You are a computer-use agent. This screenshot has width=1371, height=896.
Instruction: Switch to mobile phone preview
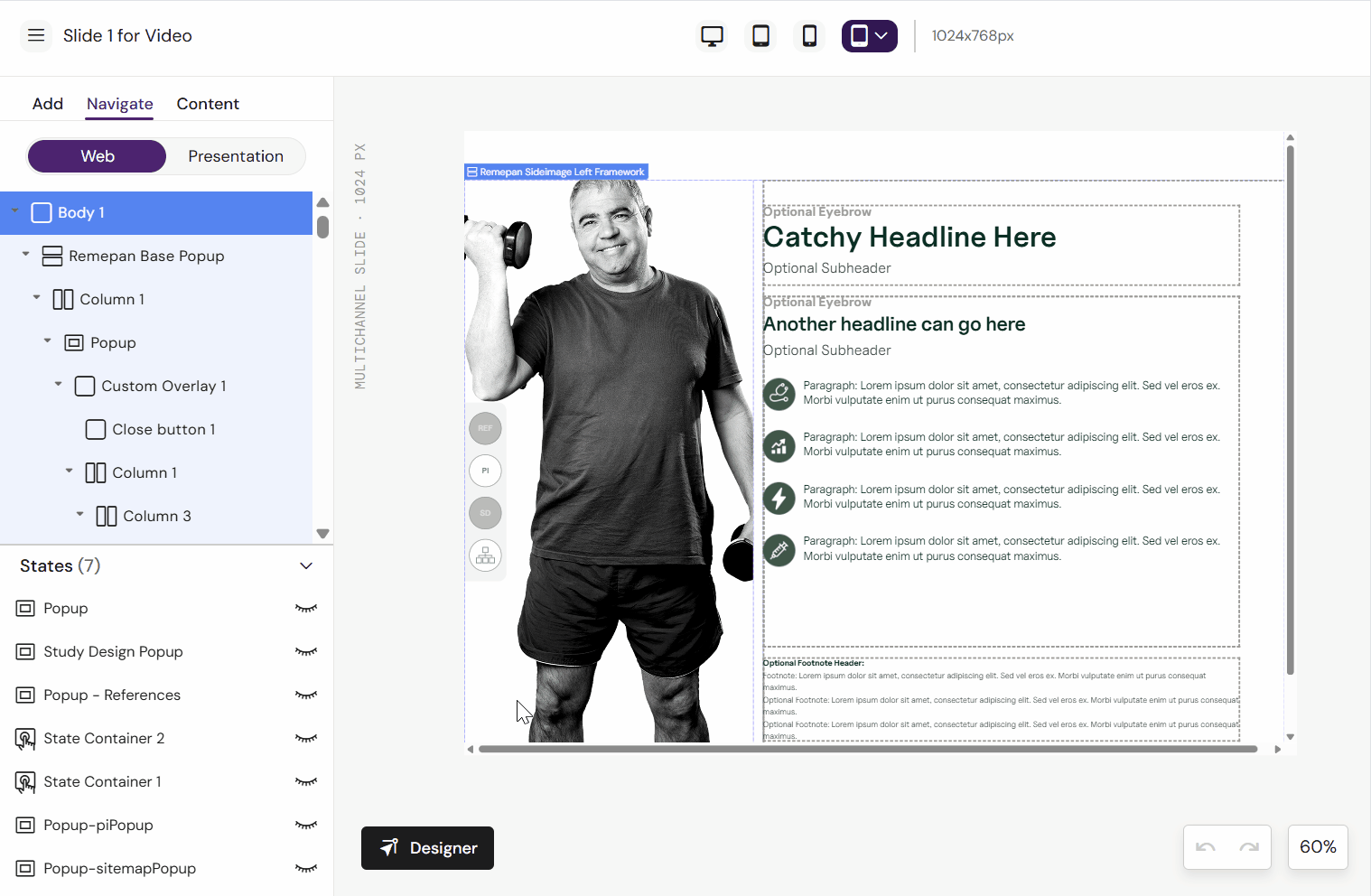[809, 36]
